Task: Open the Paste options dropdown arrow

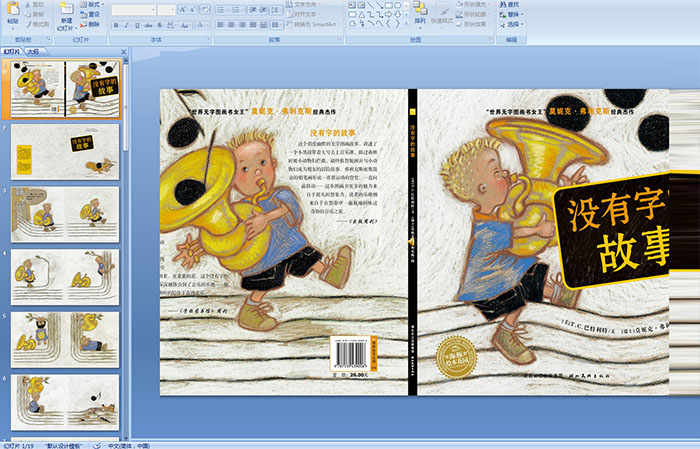Action: tap(13, 28)
